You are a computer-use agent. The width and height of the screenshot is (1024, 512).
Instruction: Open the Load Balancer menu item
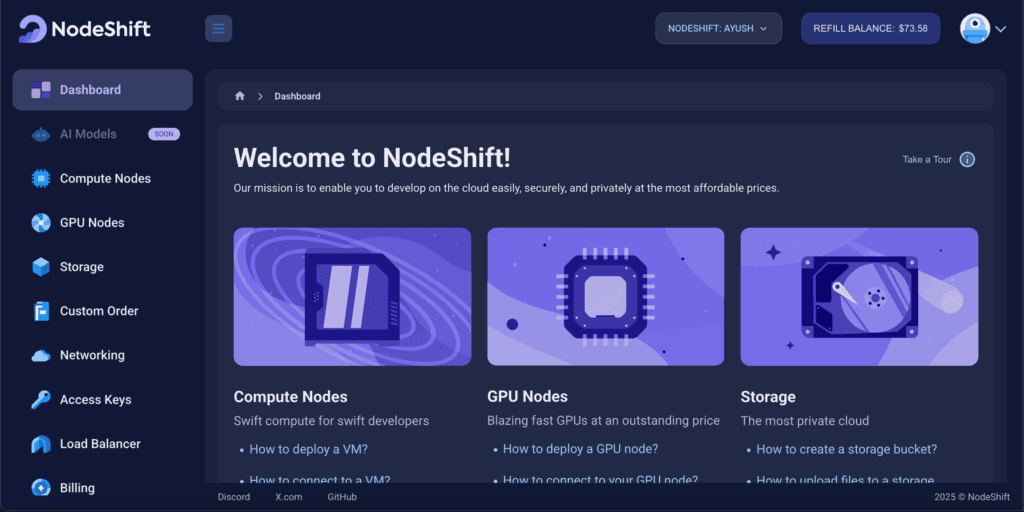(x=103, y=444)
